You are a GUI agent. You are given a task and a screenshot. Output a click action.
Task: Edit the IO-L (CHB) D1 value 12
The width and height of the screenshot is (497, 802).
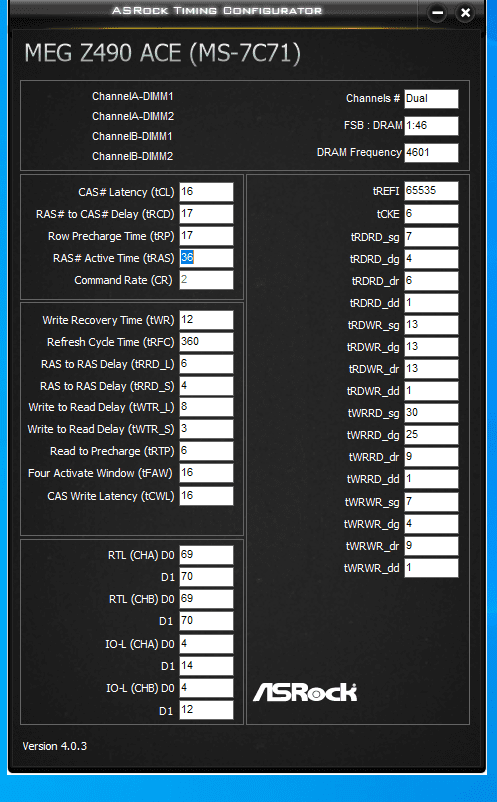[206, 710]
